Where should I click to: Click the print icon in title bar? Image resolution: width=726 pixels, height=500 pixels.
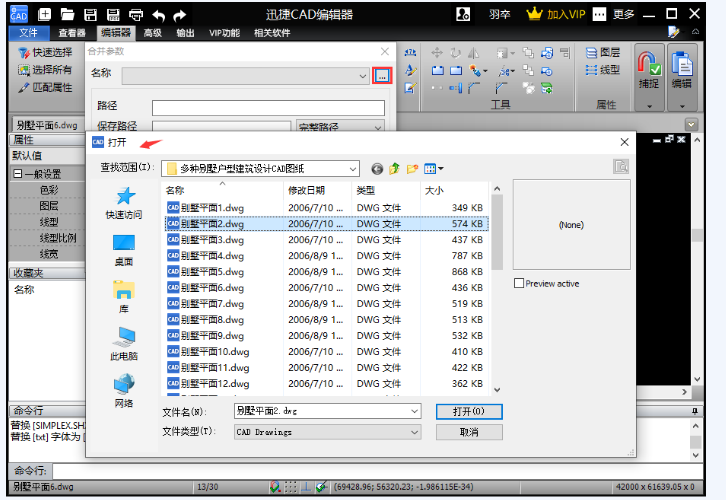[x=136, y=15]
